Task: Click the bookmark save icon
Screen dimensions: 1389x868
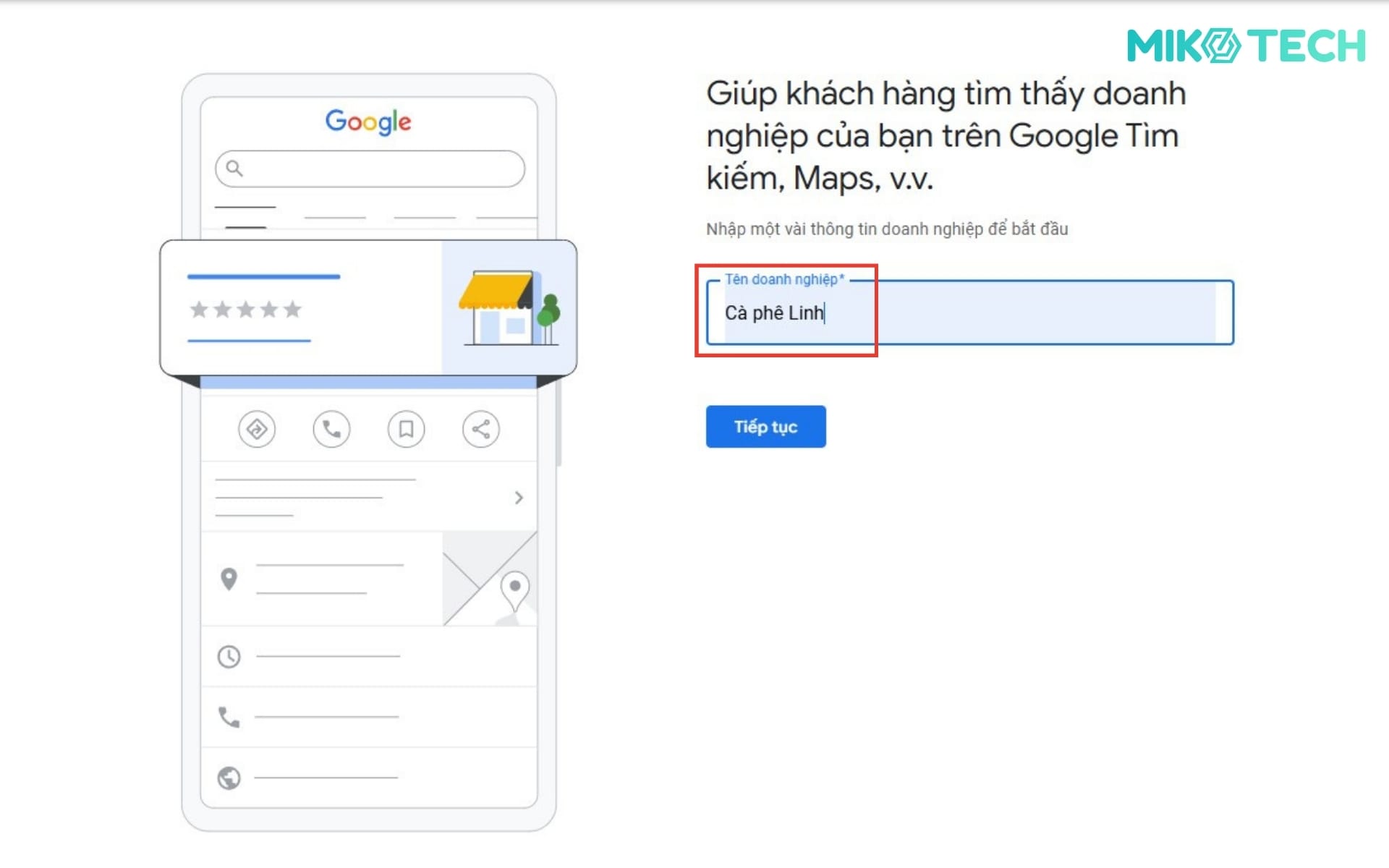Action: coord(406,429)
